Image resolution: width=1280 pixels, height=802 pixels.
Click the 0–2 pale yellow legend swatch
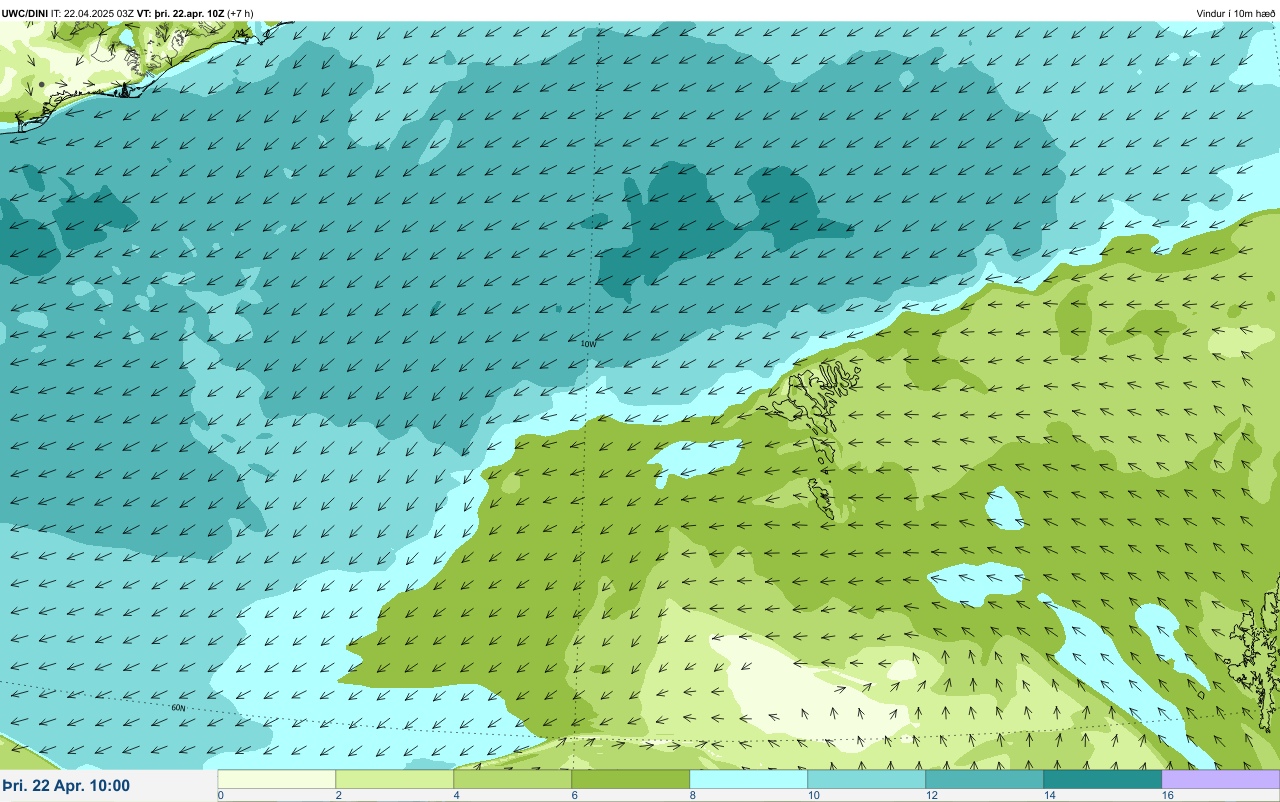pyautogui.click(x=277, y=779)
